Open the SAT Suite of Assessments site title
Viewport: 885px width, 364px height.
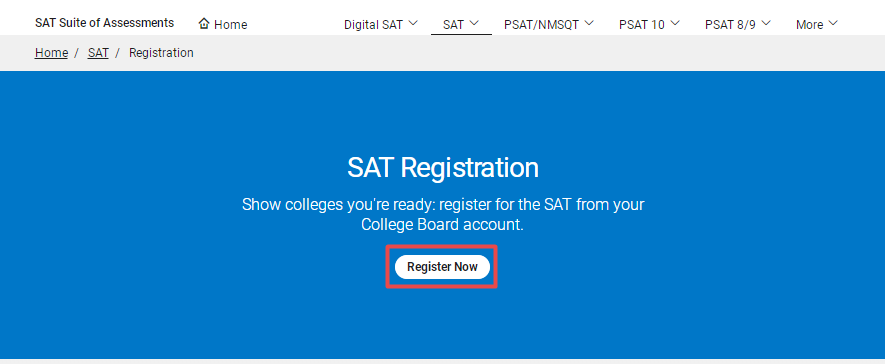pos(104,23)
